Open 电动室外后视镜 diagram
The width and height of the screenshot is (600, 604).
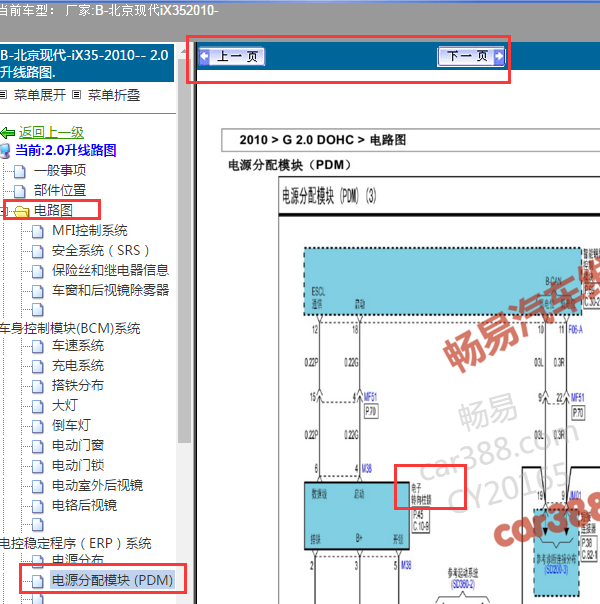pos(97,485)
